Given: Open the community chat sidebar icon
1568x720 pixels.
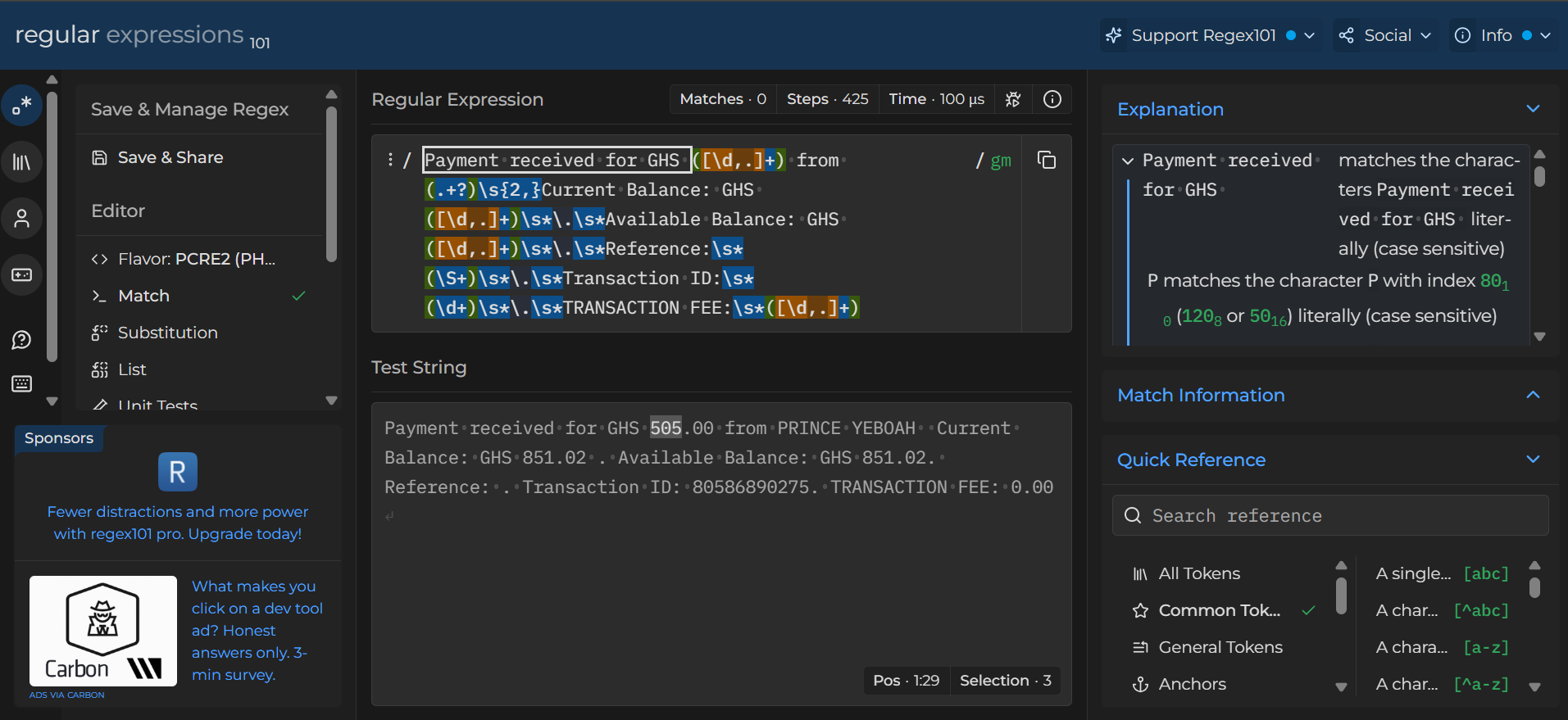Looking at the screenshot, I should [x=22, y=340].
